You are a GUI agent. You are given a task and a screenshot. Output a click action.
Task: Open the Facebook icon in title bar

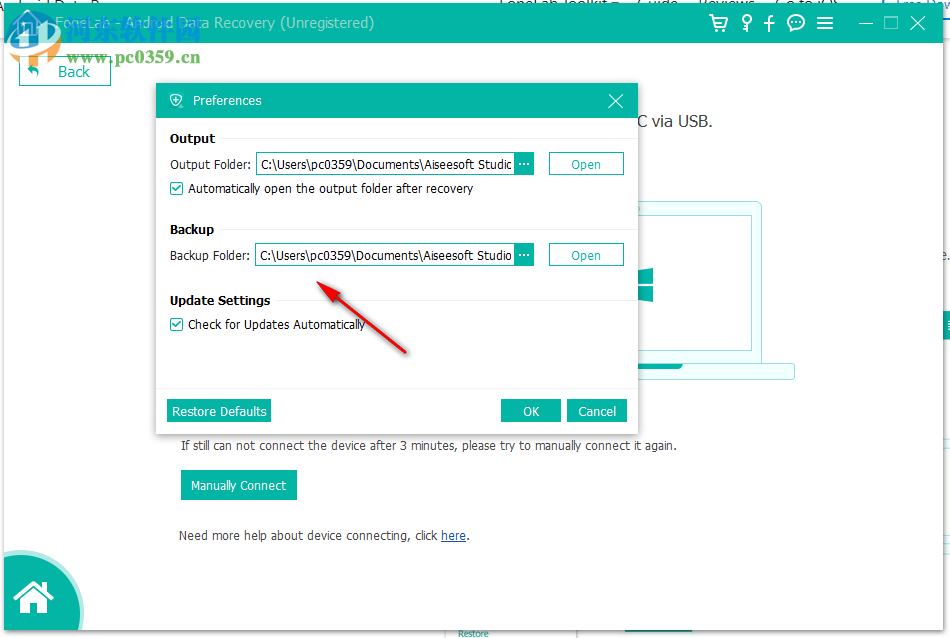[x=769, y=22]
